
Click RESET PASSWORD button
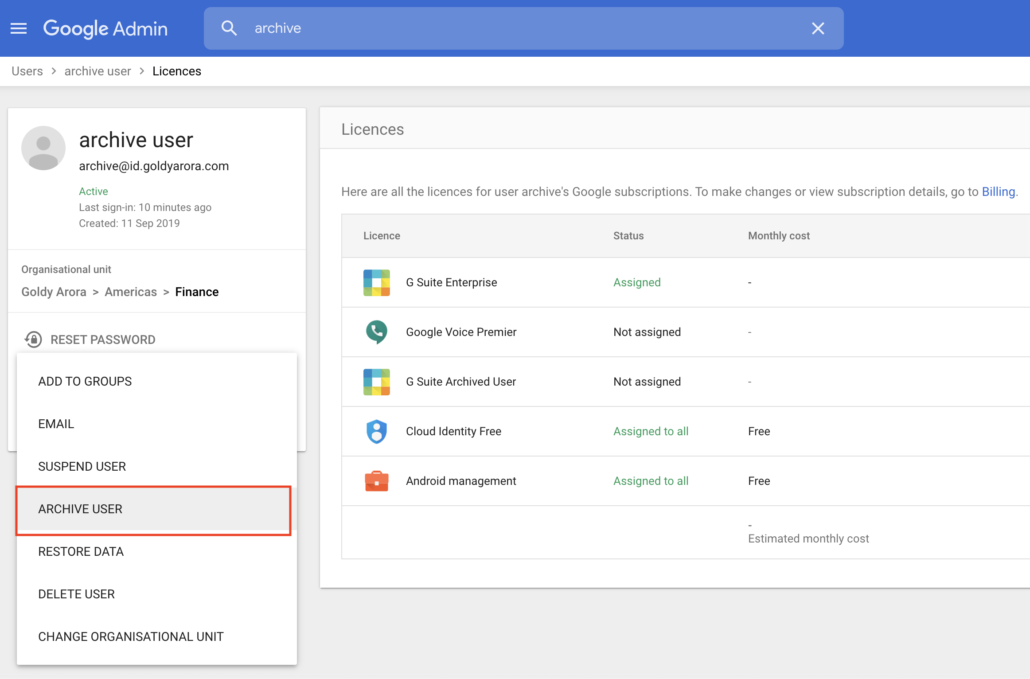pyautogui.click(x=103, y=340)
